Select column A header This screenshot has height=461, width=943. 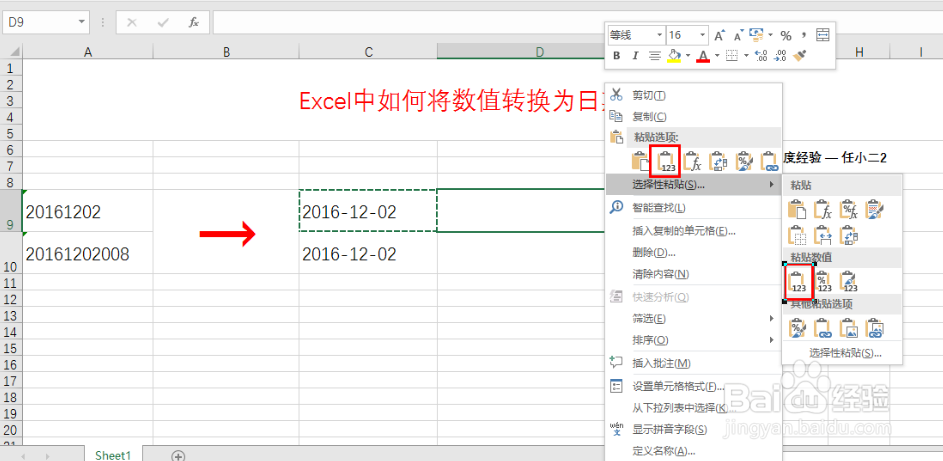coord(88,52)
